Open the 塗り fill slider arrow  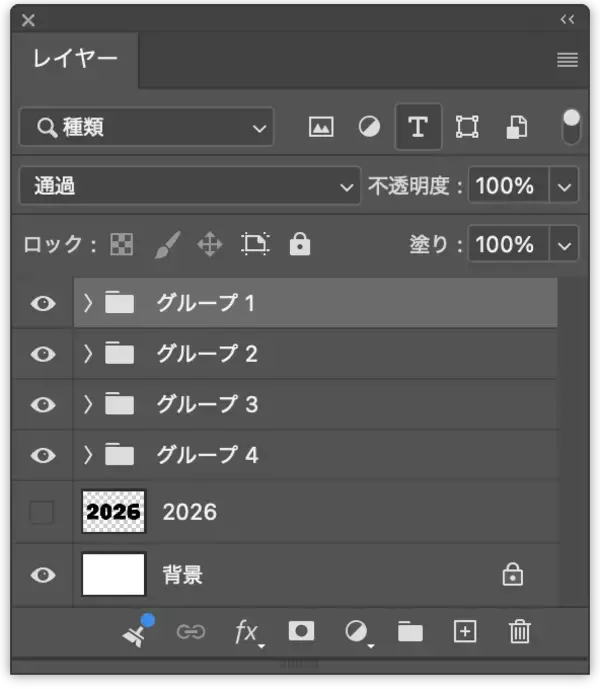click(564, 245)
